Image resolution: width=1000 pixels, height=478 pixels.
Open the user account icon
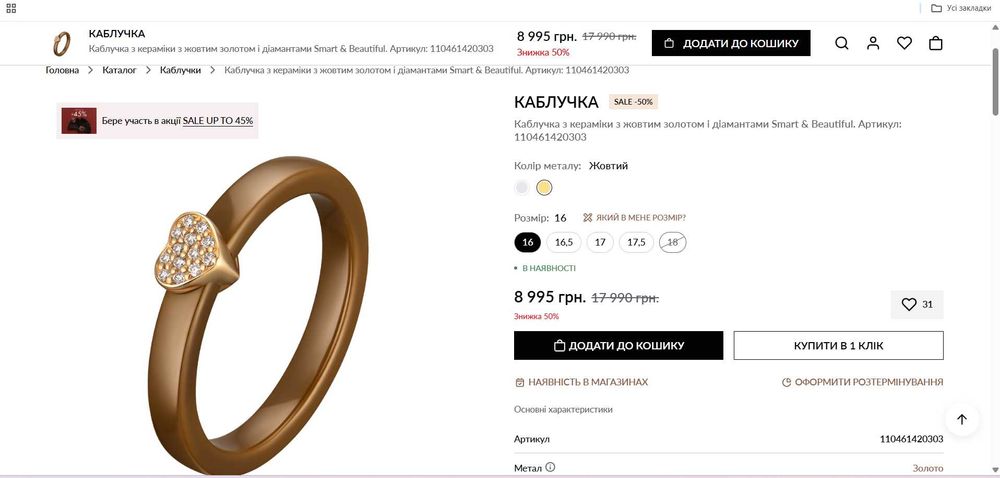click(x=873, y=43)
